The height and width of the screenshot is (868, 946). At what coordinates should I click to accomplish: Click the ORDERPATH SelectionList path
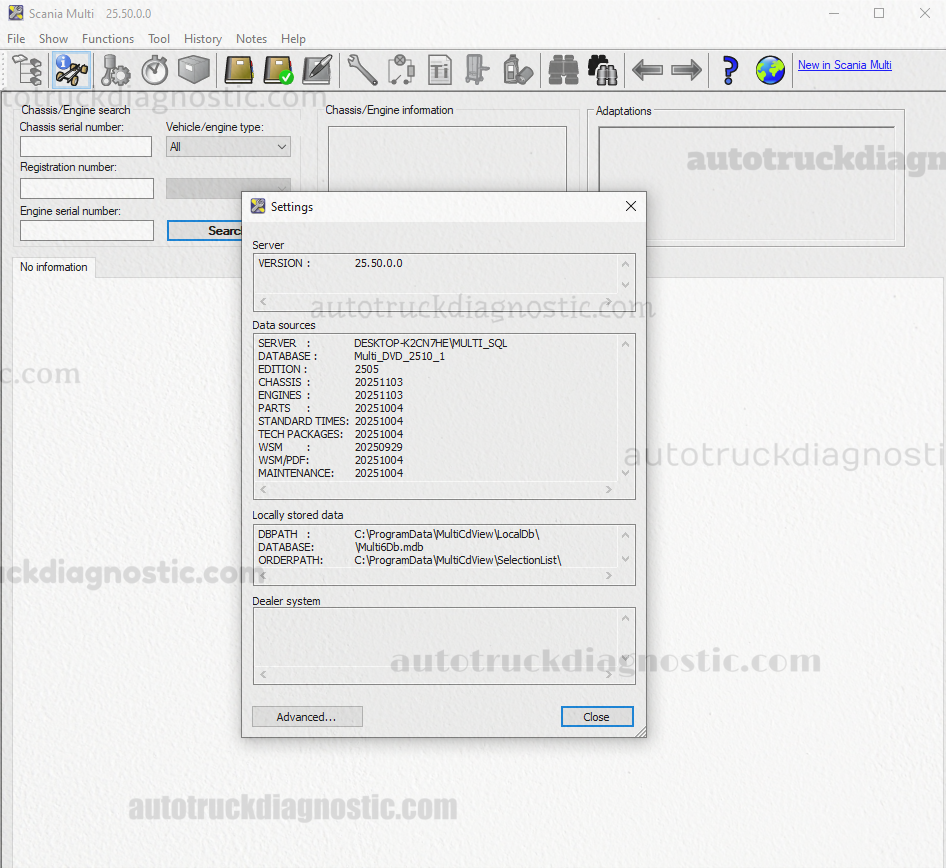458,560
